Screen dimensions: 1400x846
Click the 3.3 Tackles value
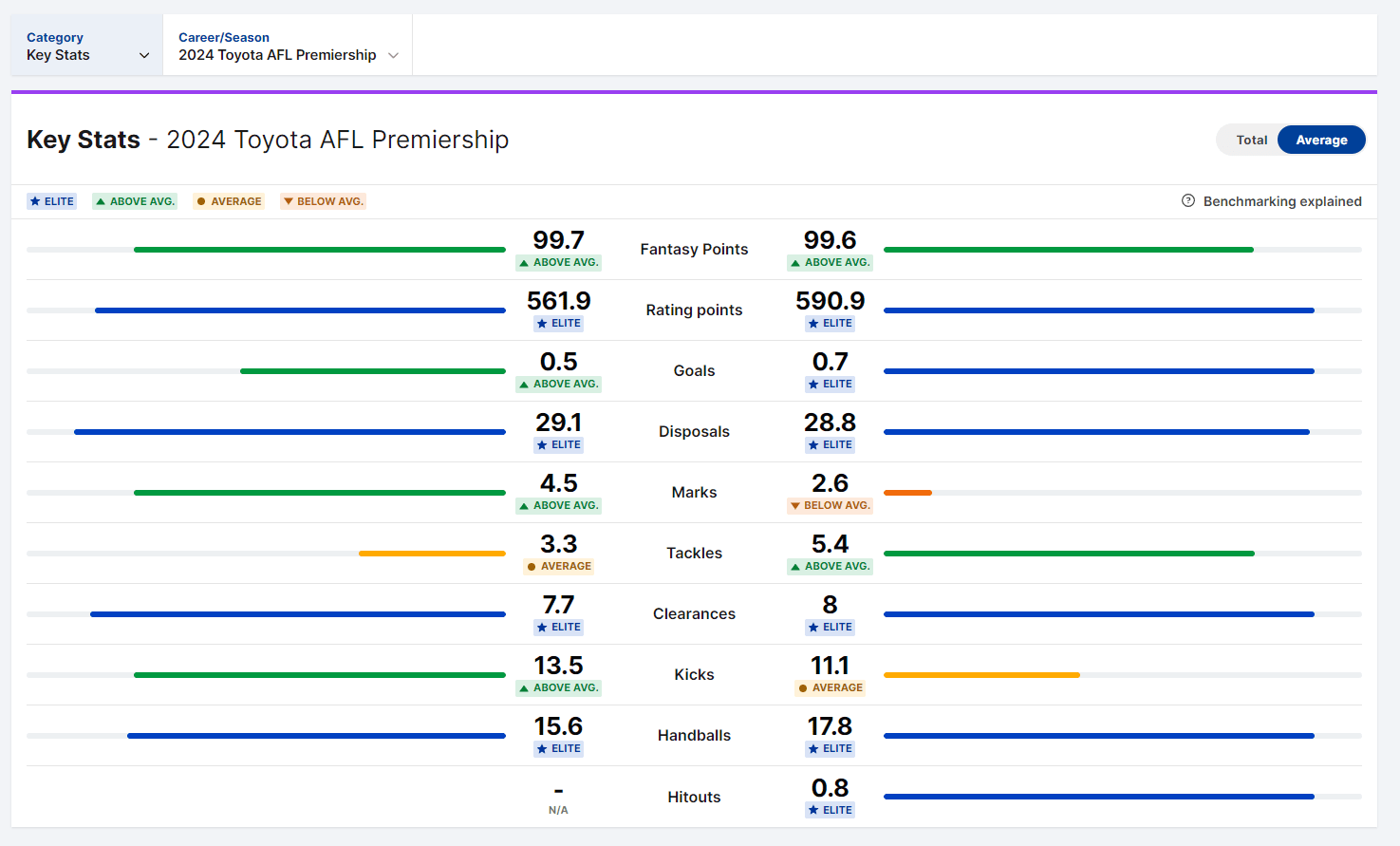click(x=558, y=544)
